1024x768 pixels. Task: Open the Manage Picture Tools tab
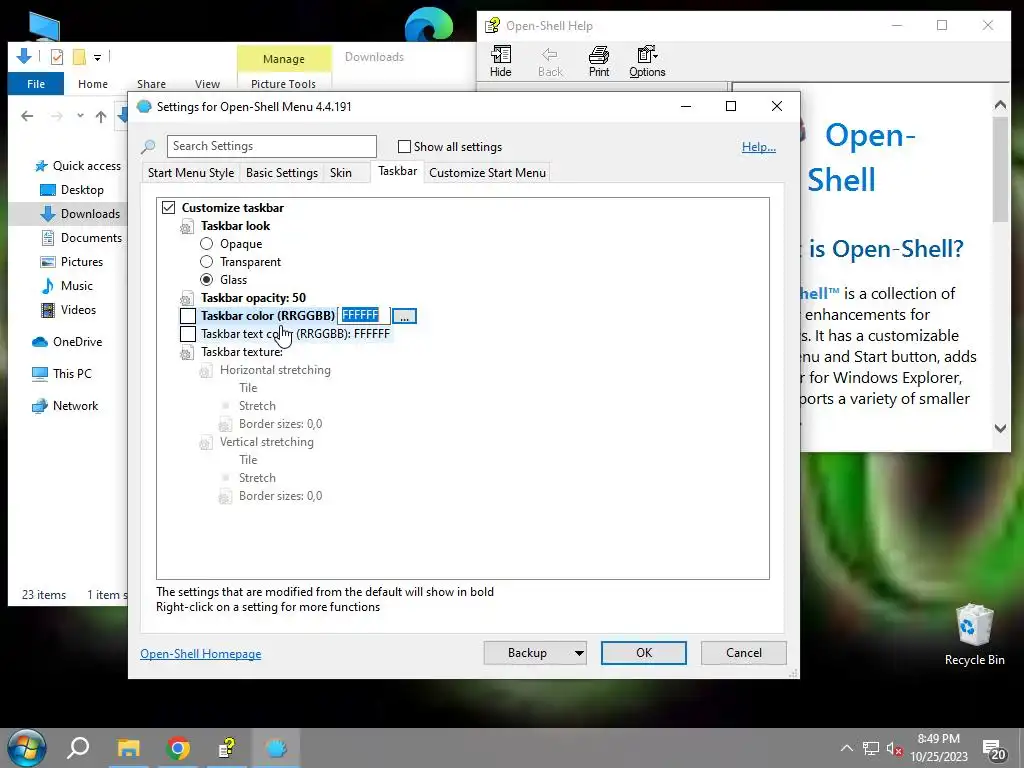point(283,59)
